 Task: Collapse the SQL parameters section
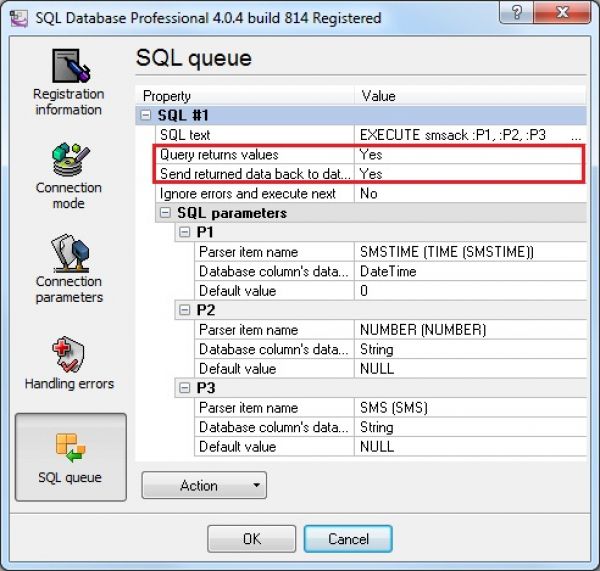coord(165,213)
